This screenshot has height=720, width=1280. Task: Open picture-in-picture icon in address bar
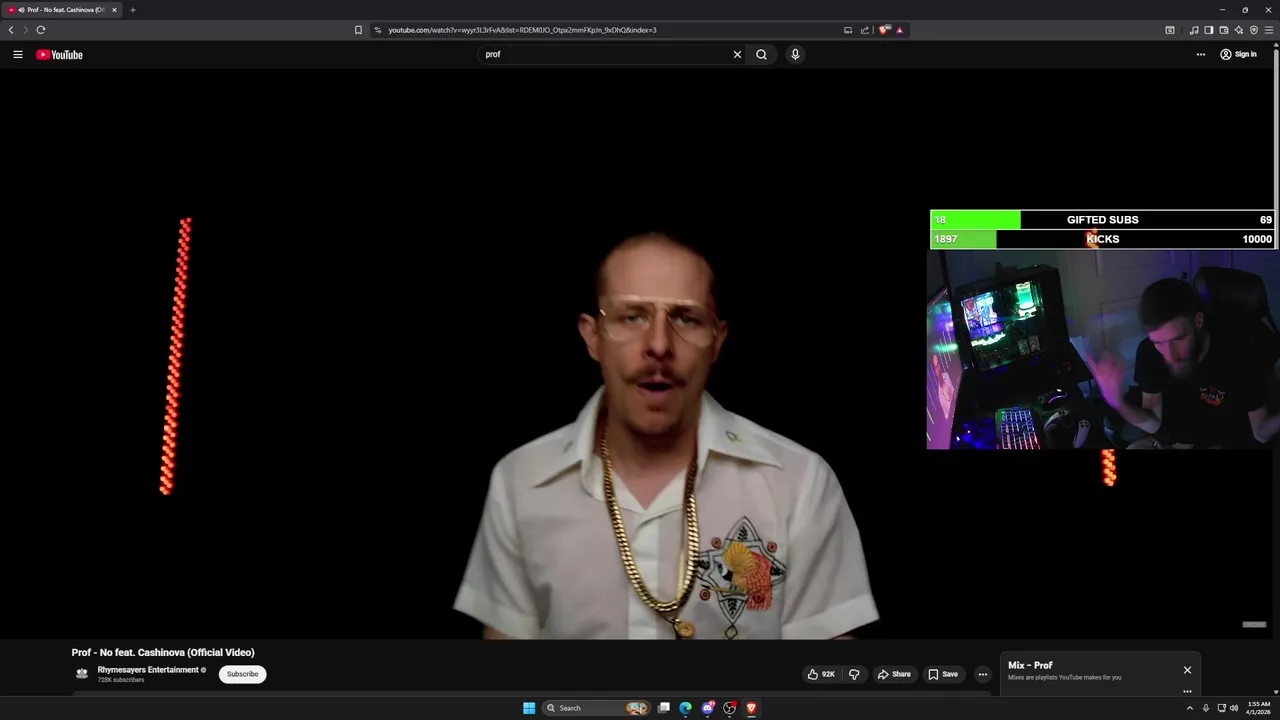click(x=848, y=30)
